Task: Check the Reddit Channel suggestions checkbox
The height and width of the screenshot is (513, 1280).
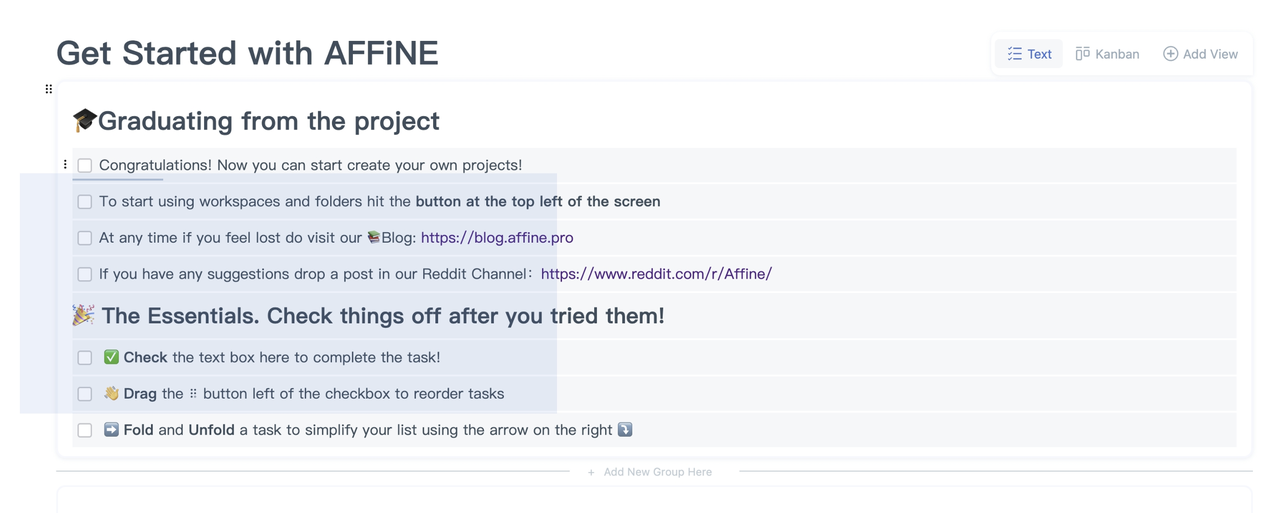Action: point(85,274)
